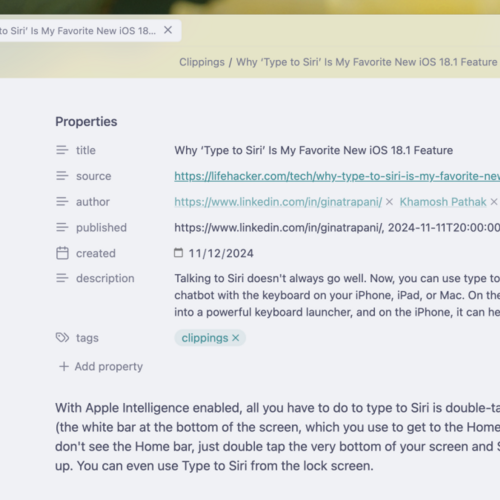Click the tags property icon
This screenshot has width=500, height=500.
click(62, 338)
